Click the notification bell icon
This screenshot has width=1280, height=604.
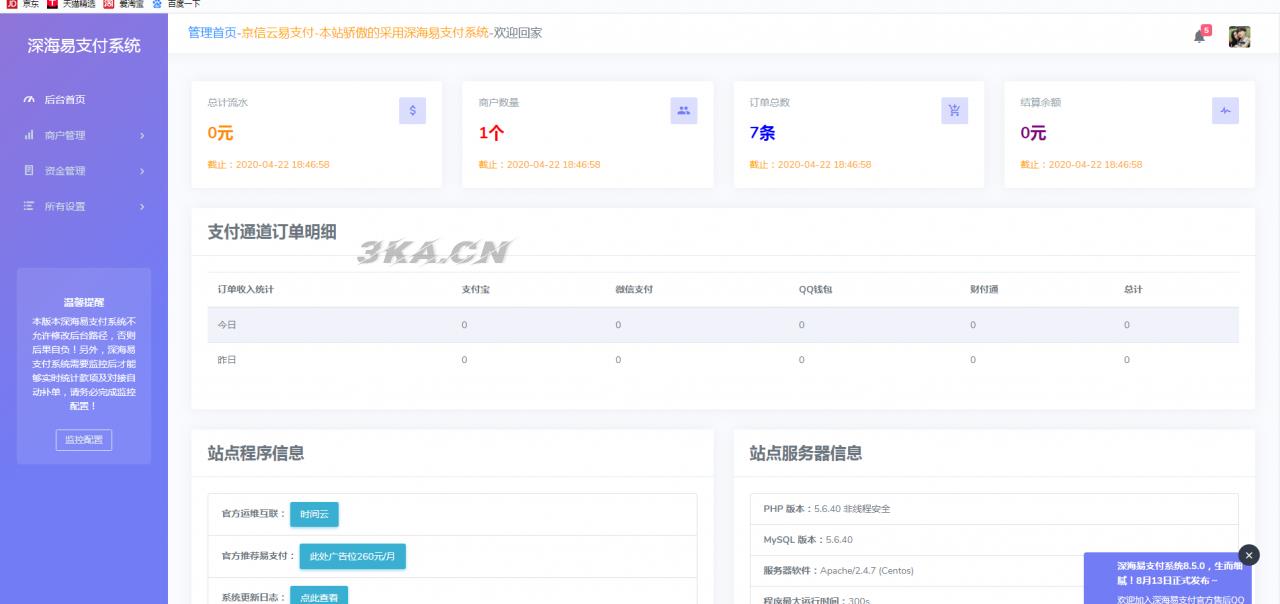click(x=1199, y=36)
